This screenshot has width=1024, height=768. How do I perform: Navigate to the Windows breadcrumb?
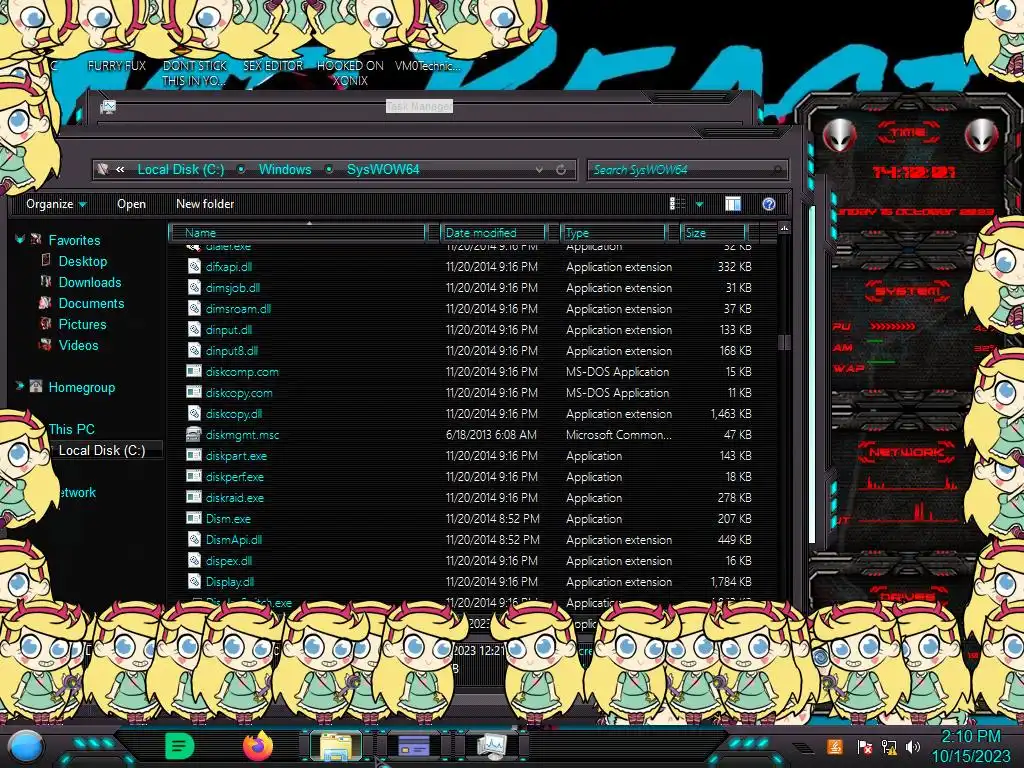[285, 169]
